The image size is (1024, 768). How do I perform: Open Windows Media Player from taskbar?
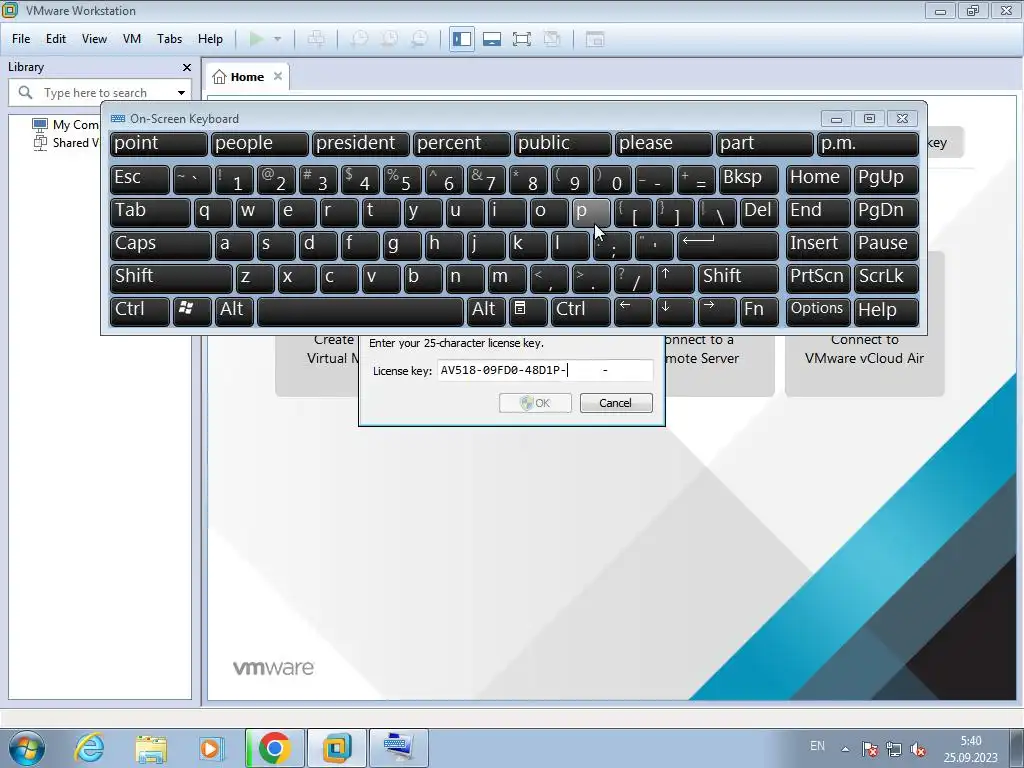point(212,748)
